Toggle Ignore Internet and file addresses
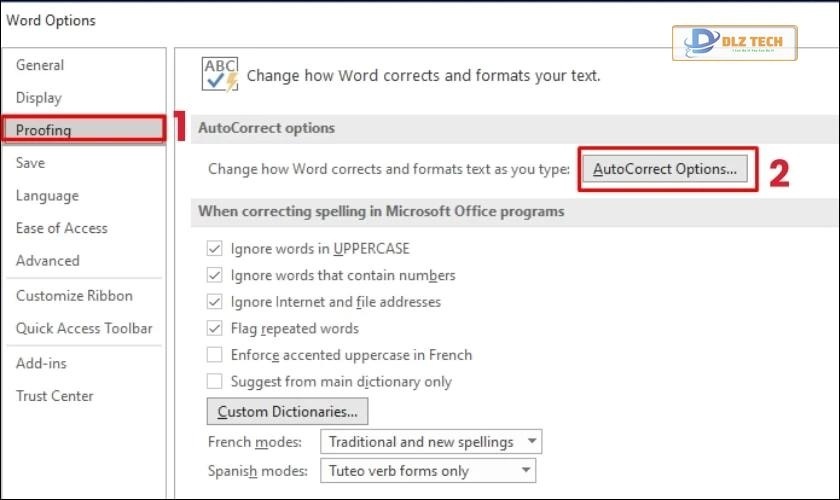 pos(214,301)
